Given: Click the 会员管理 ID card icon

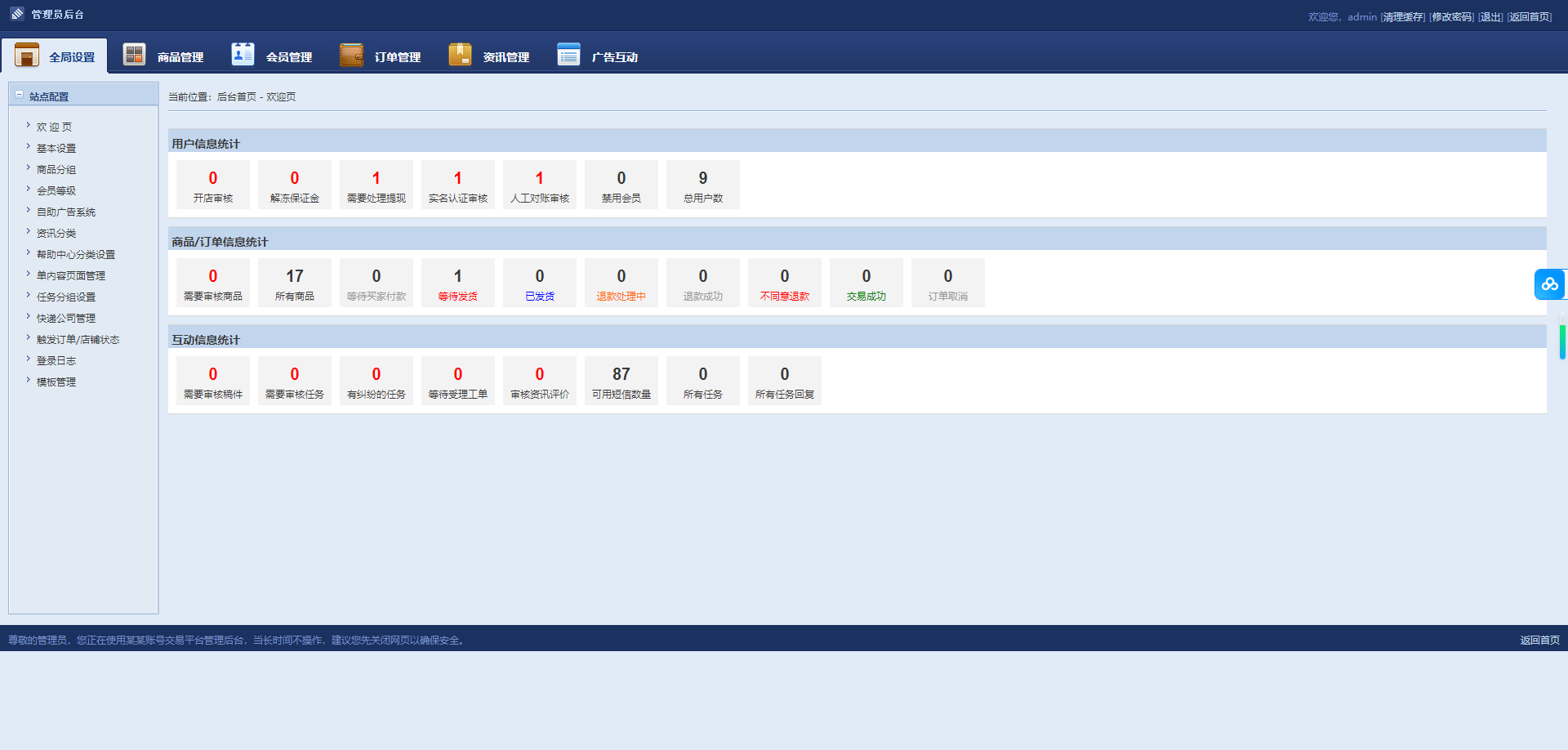Looking at the screenshot, I should point(243,54).
